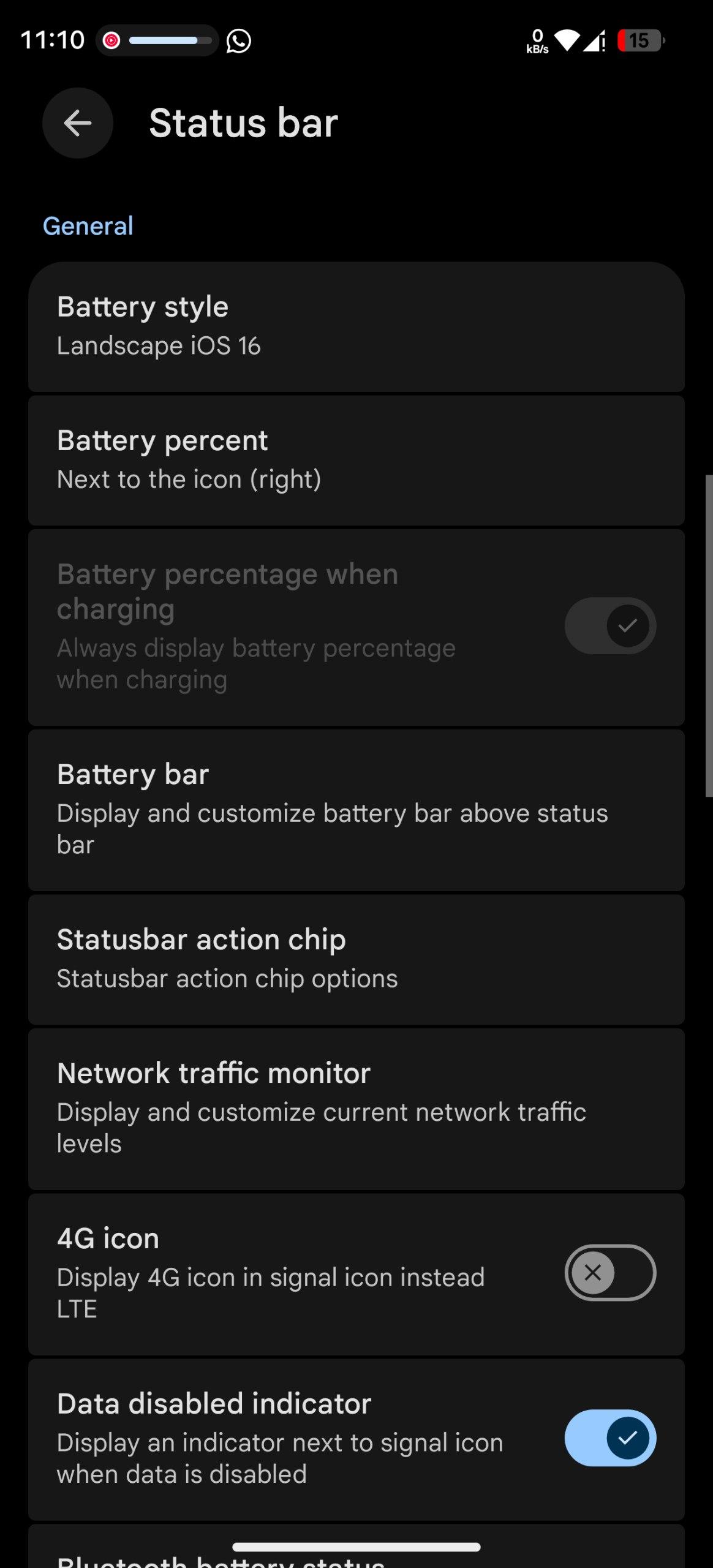Toggle Battery percentage when charging switch
713x1568 pixels.
610,626
